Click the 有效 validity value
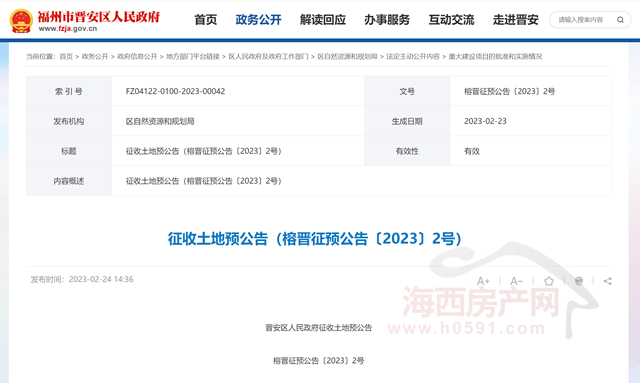640x383 pixels. 471,151
